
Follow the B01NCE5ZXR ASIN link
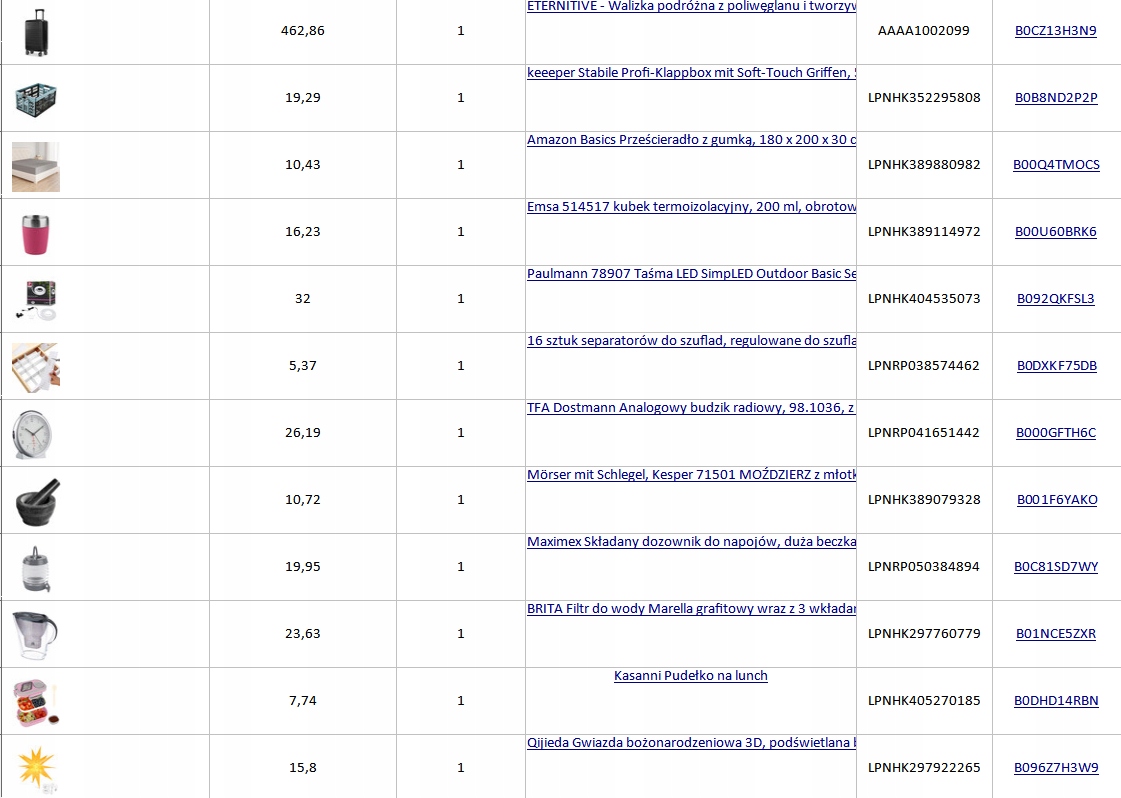coord(1055,634)
